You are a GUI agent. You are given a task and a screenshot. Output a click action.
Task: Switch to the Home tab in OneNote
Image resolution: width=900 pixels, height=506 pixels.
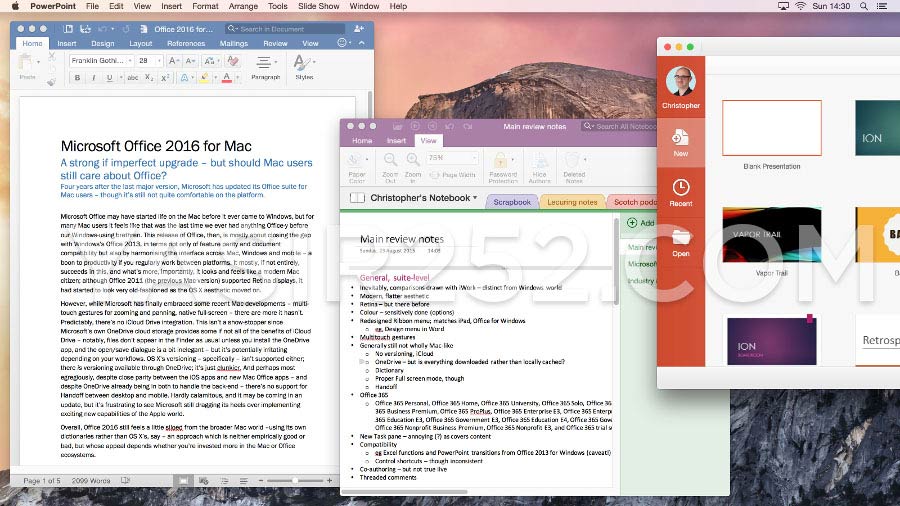point(362,141)
